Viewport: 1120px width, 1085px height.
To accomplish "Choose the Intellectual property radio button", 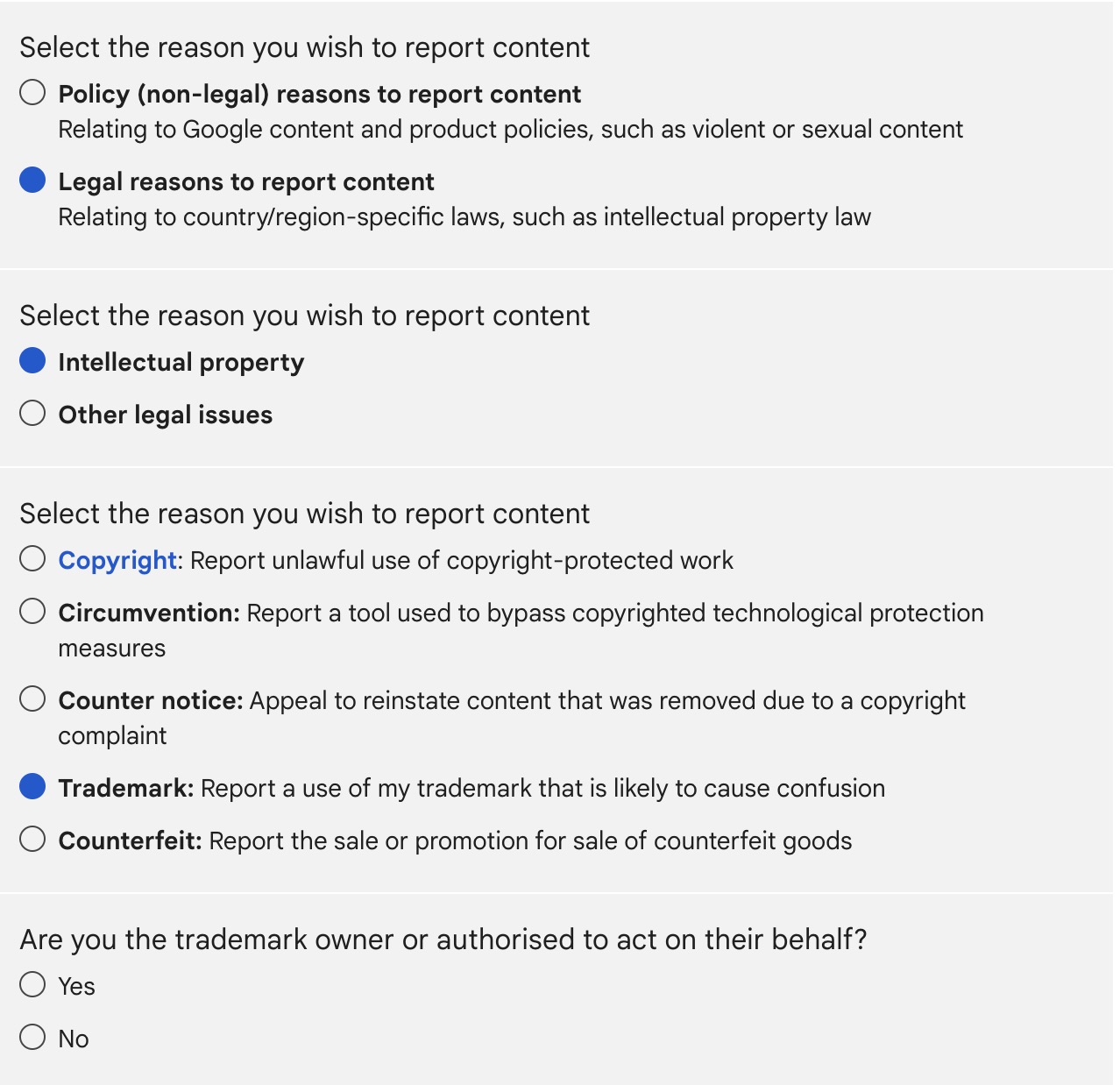I will click(x=32, y=361).
